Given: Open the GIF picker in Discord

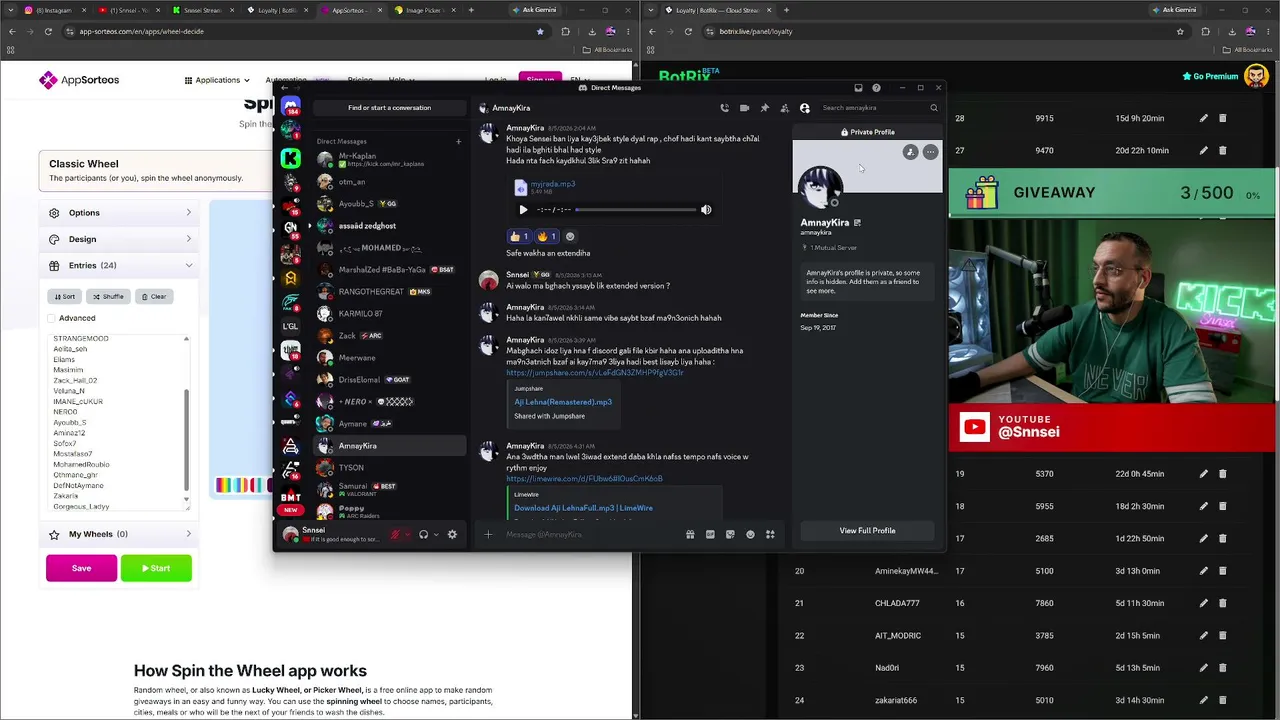Looking at the screenshot, I should 710,535.
